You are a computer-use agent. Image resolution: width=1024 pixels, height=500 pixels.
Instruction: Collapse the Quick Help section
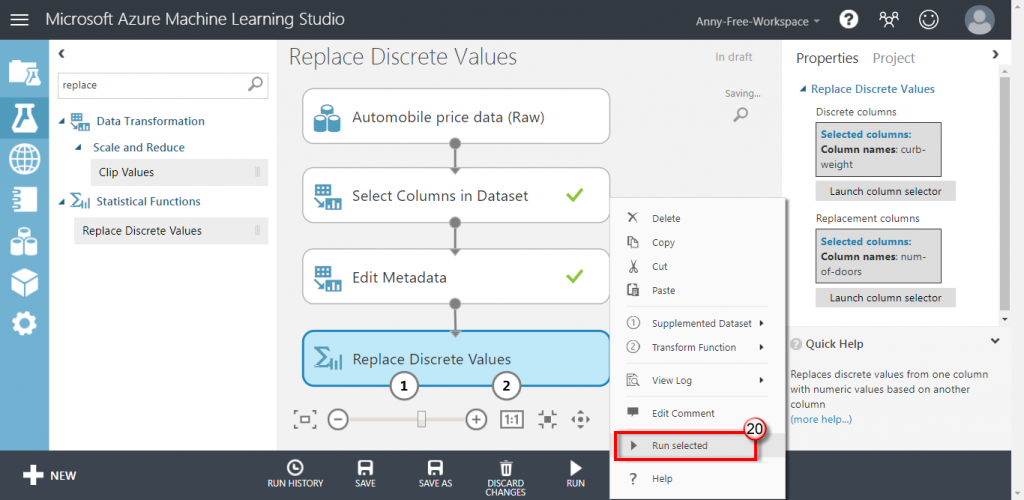[x=995, y=342]
